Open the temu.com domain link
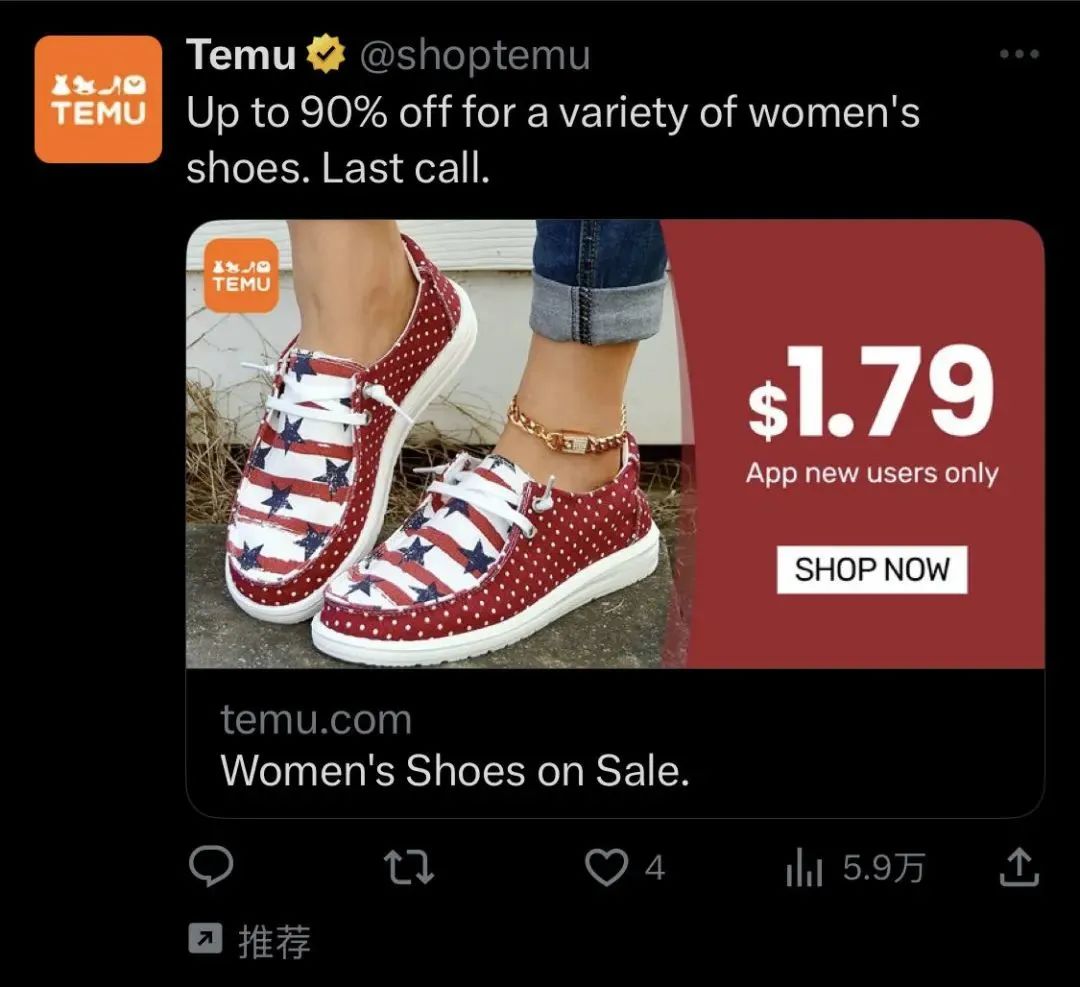Viewport: 1080px width, 987px height. [316, 720]
